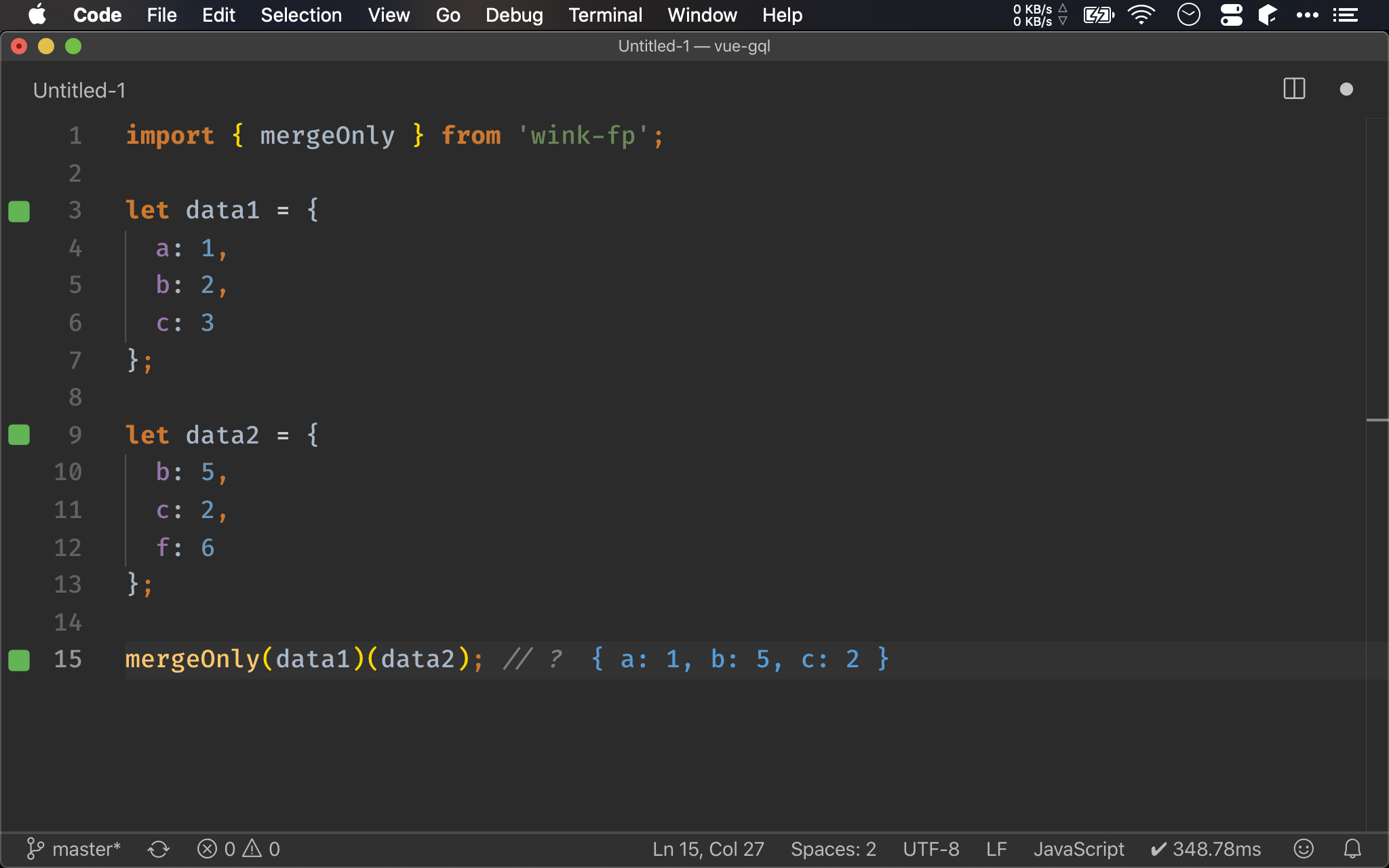Click line number 15 in the gutter
1389x868 pixels.
tap(68, 659)
